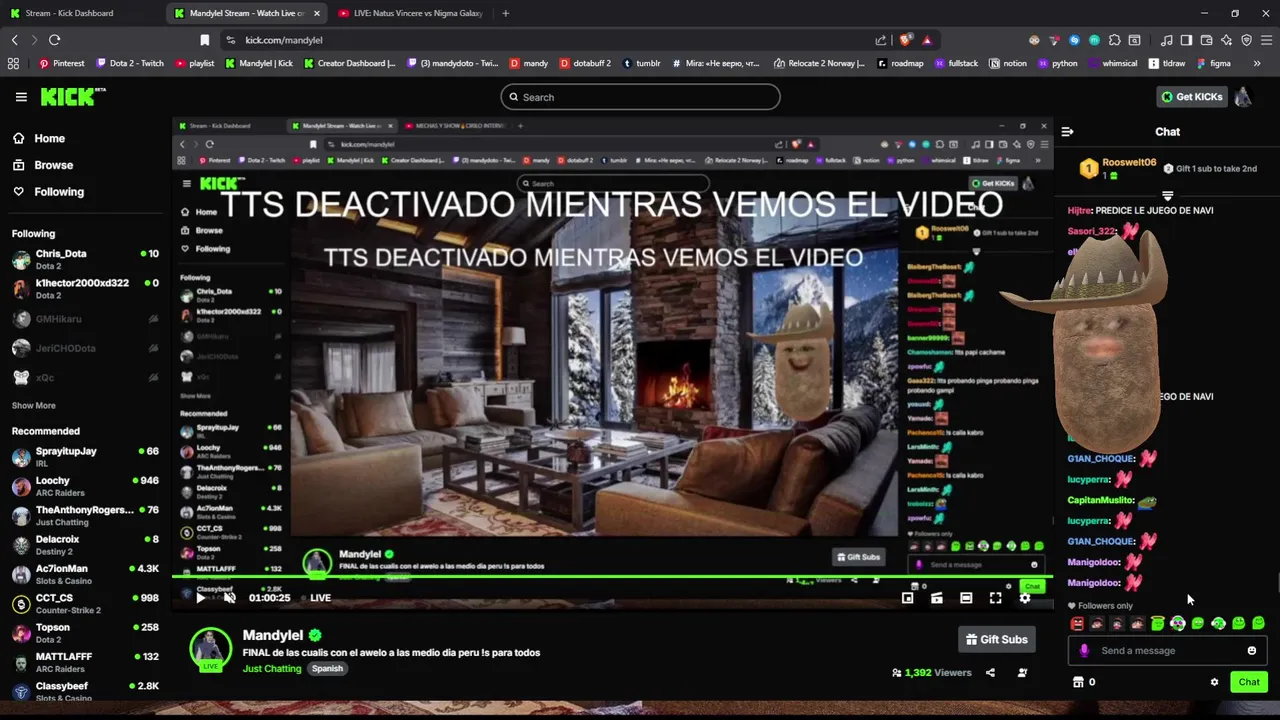1280x720 pixels.
Task: Open the user profile avatar menu
Action: click(x=1243, y=97)
